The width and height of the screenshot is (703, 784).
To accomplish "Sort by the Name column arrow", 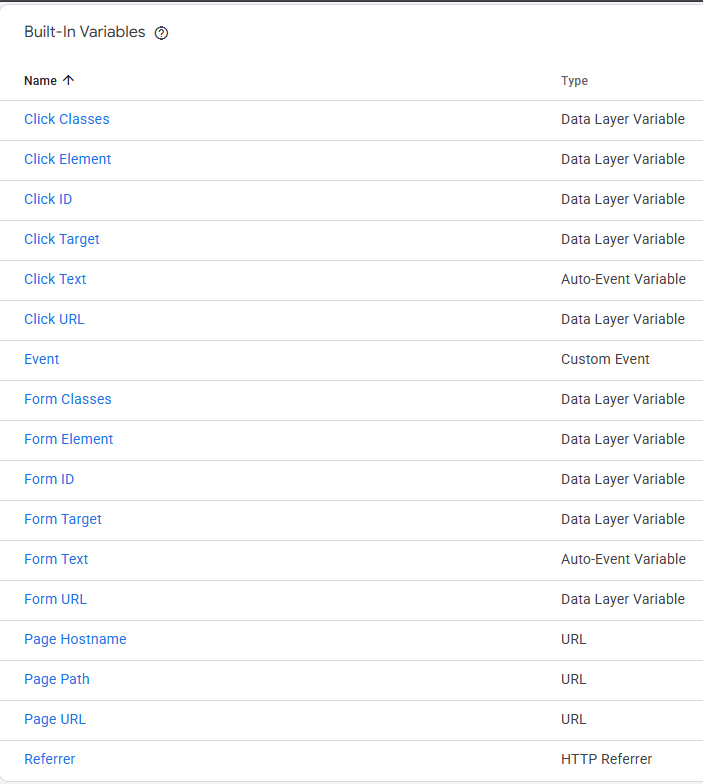I will pyautogui.click(x=68, y=81).
